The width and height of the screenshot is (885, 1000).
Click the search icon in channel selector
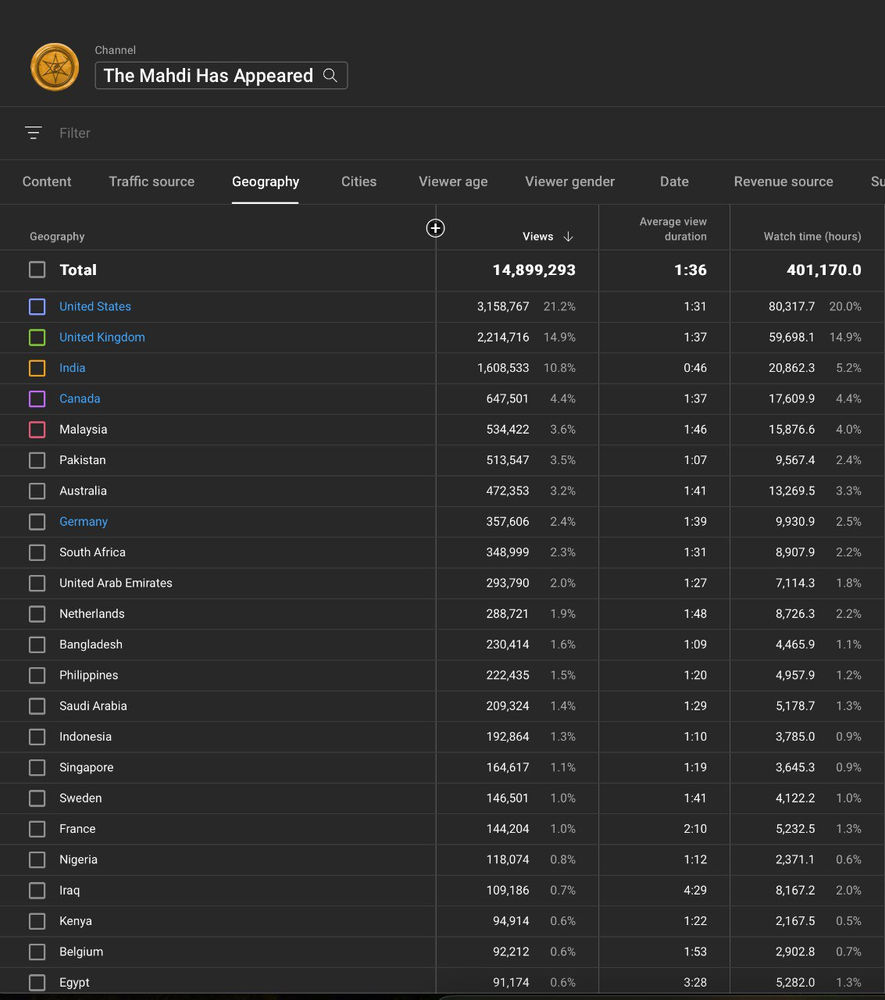coord(330,75)
